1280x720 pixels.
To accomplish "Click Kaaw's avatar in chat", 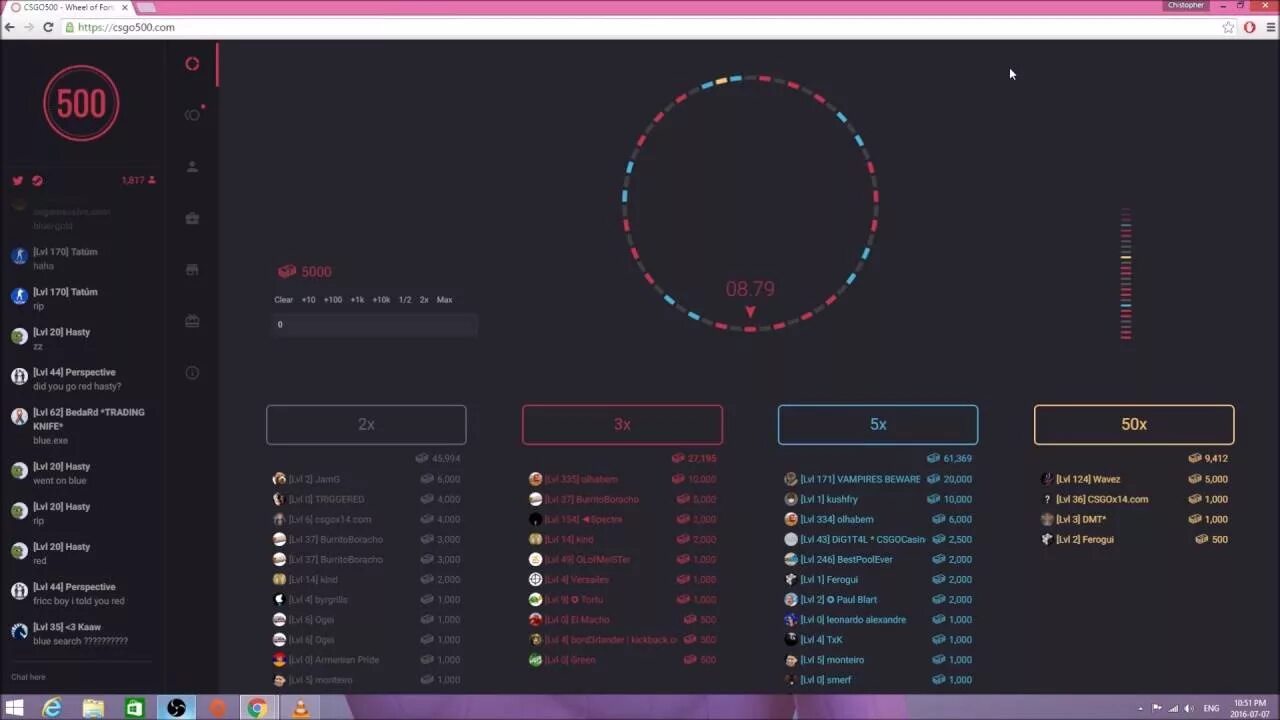I will (x=19, y=631).
